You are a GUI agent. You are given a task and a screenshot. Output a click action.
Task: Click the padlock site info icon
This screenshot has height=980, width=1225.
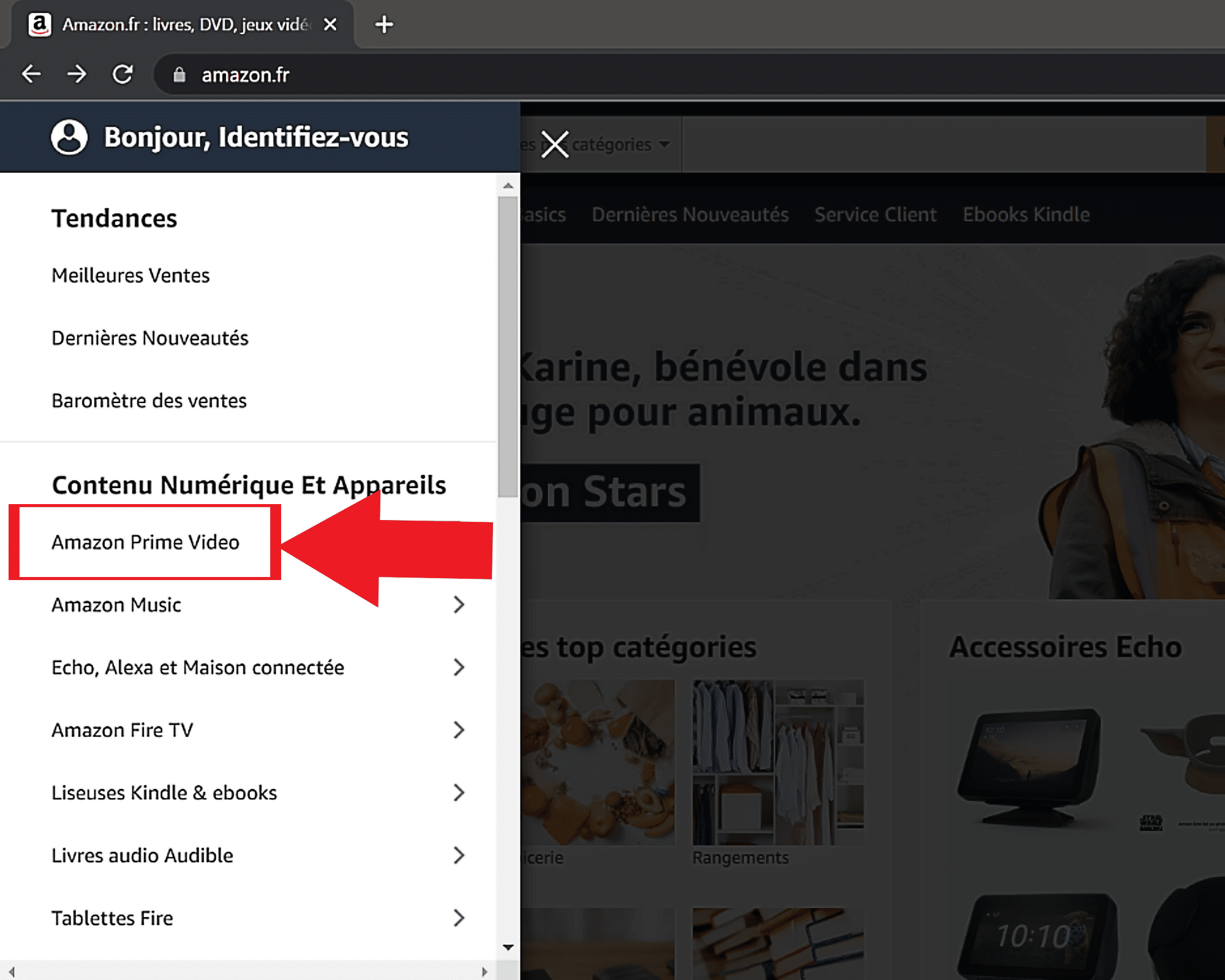[x=179, y=75]
